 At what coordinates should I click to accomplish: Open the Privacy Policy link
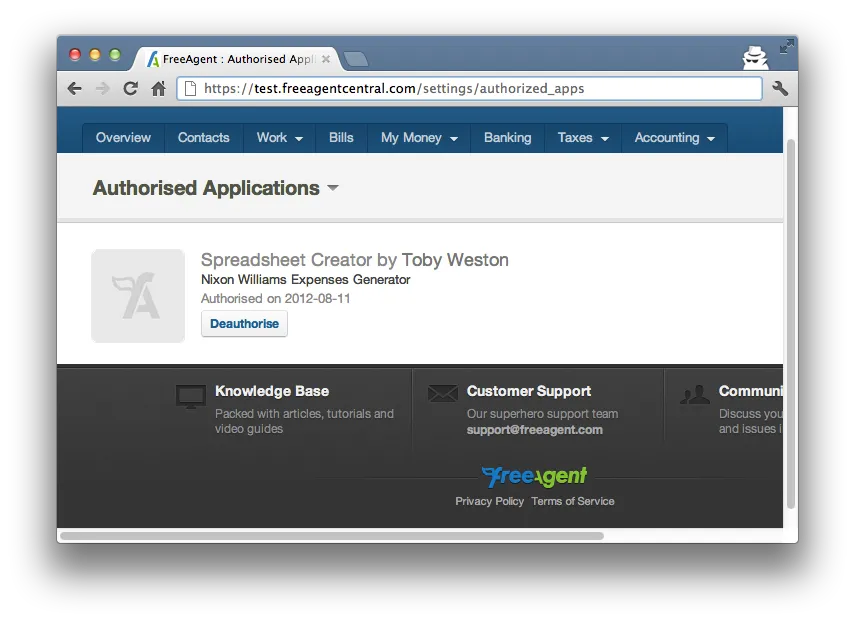(490, 502)
